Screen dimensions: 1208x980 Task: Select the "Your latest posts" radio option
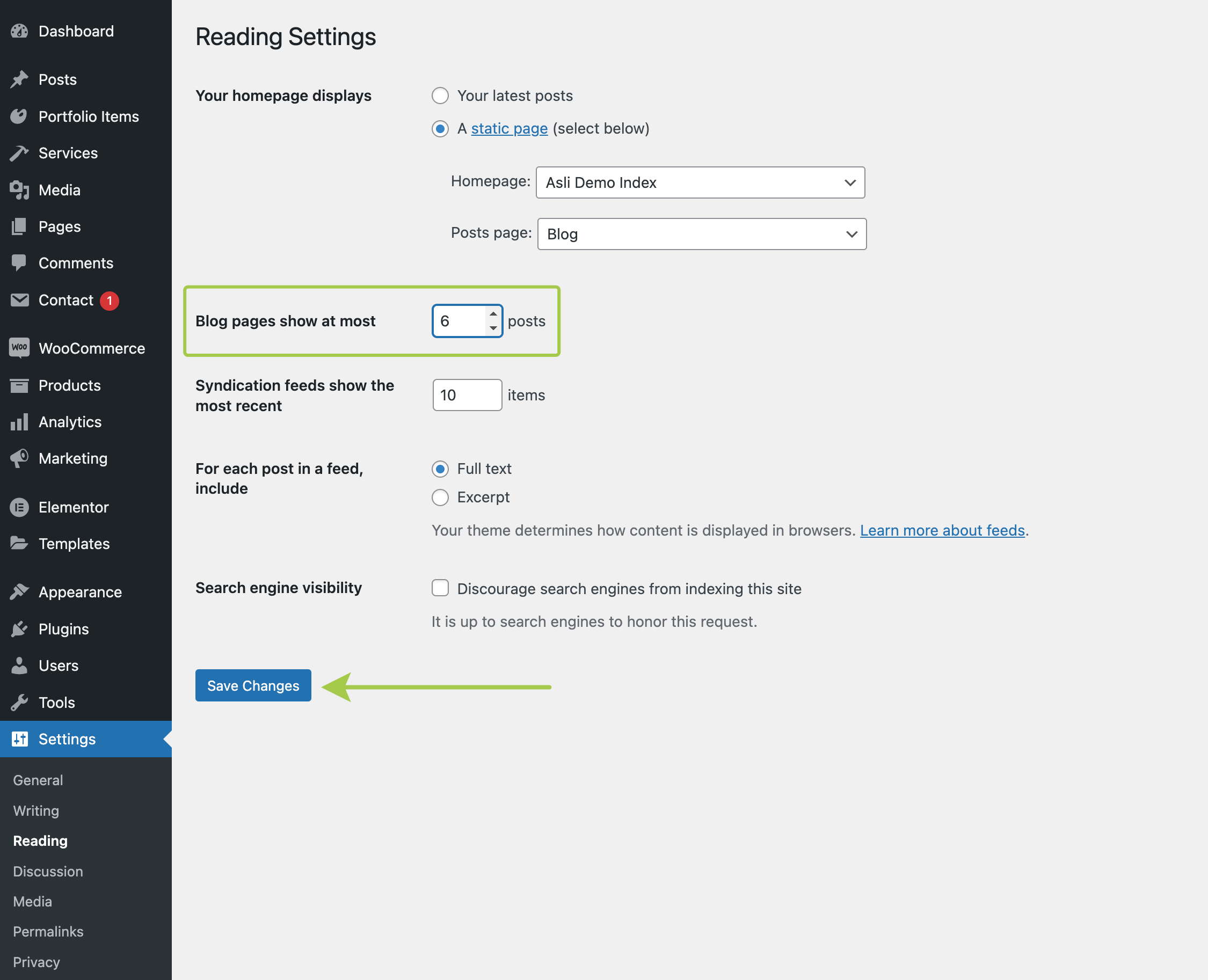click(440, 96)
